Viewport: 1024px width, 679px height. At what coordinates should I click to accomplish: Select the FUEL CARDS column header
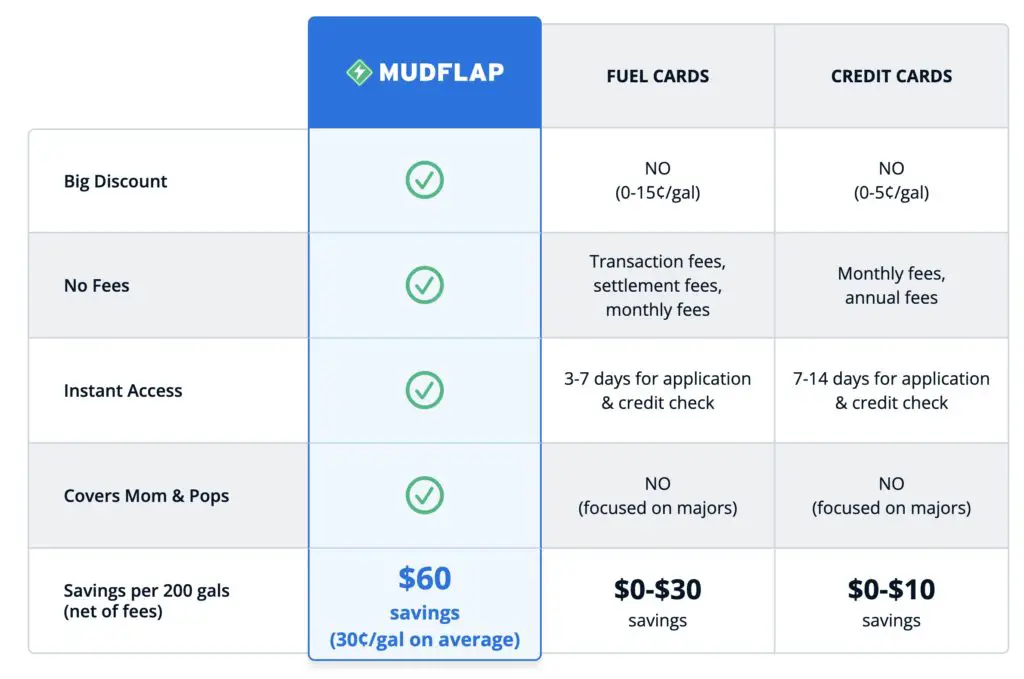pos(658,76)
